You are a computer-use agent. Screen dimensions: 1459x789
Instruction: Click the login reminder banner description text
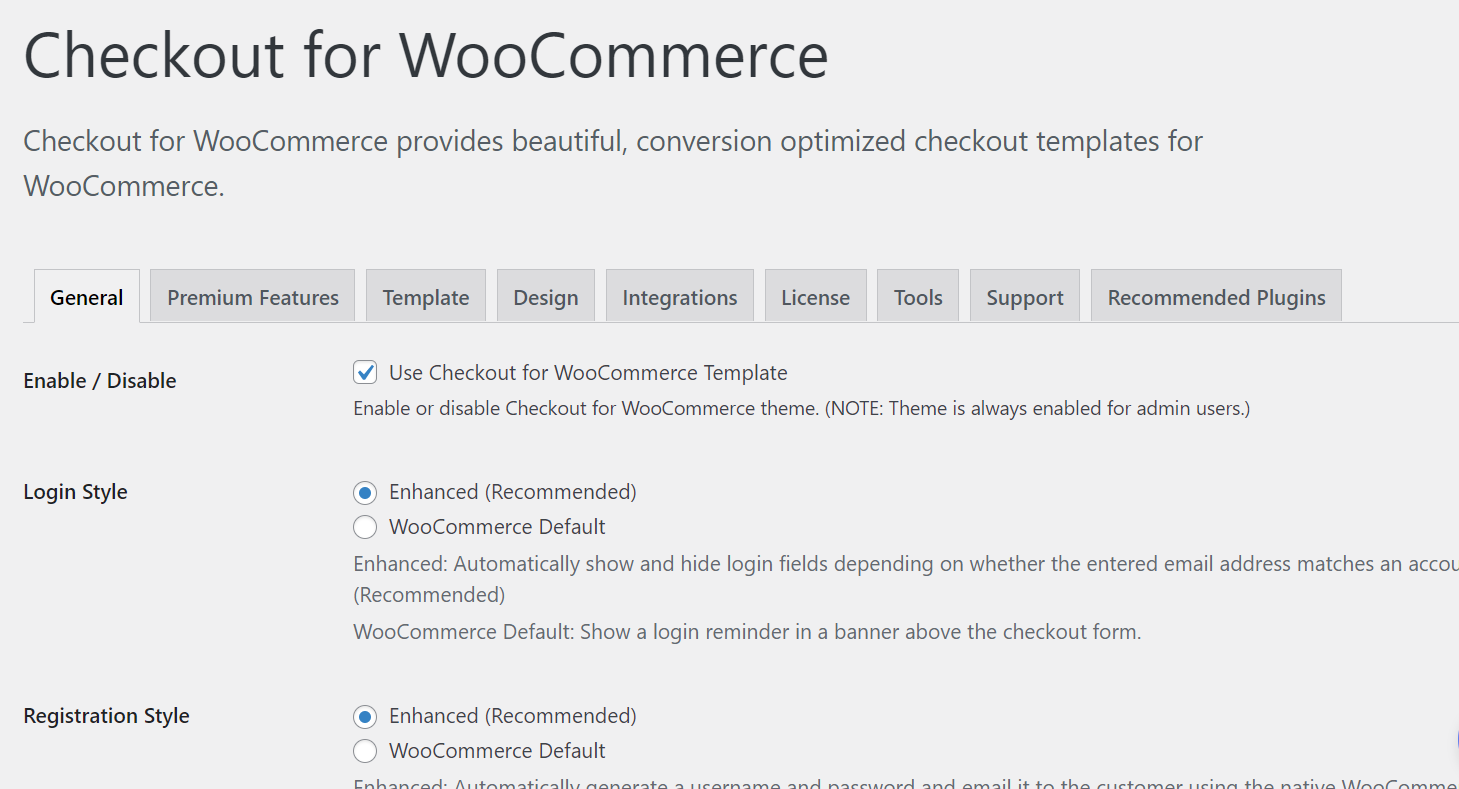[x=747, y=632]
